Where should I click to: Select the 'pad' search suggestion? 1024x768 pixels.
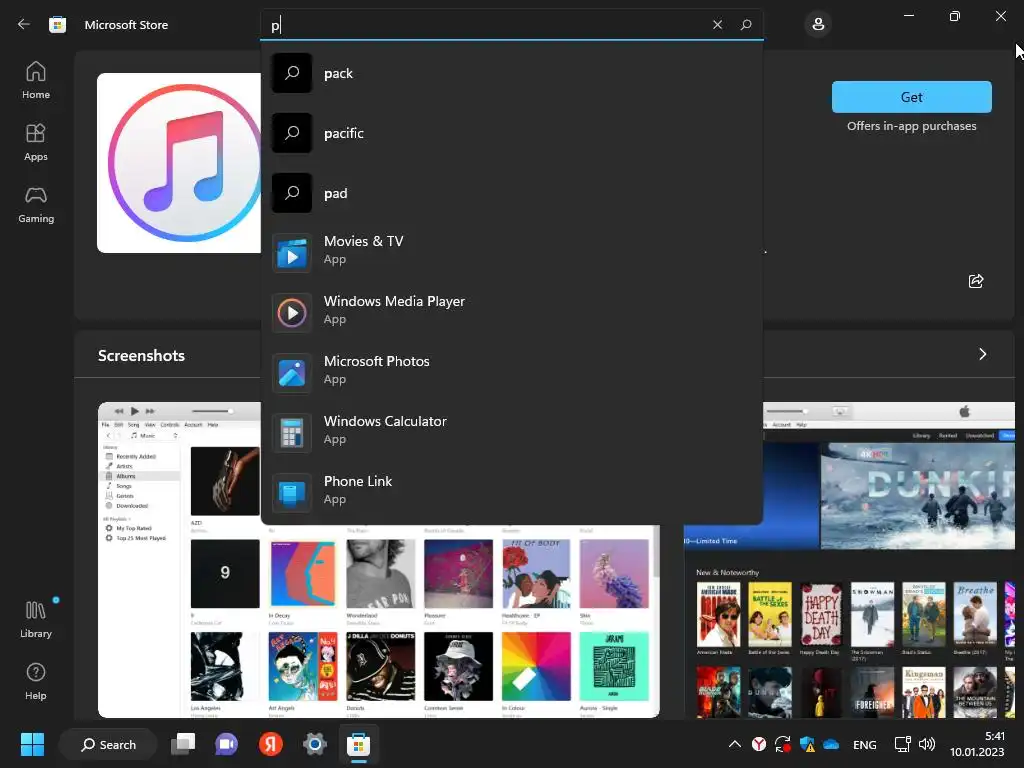[511, 193]
